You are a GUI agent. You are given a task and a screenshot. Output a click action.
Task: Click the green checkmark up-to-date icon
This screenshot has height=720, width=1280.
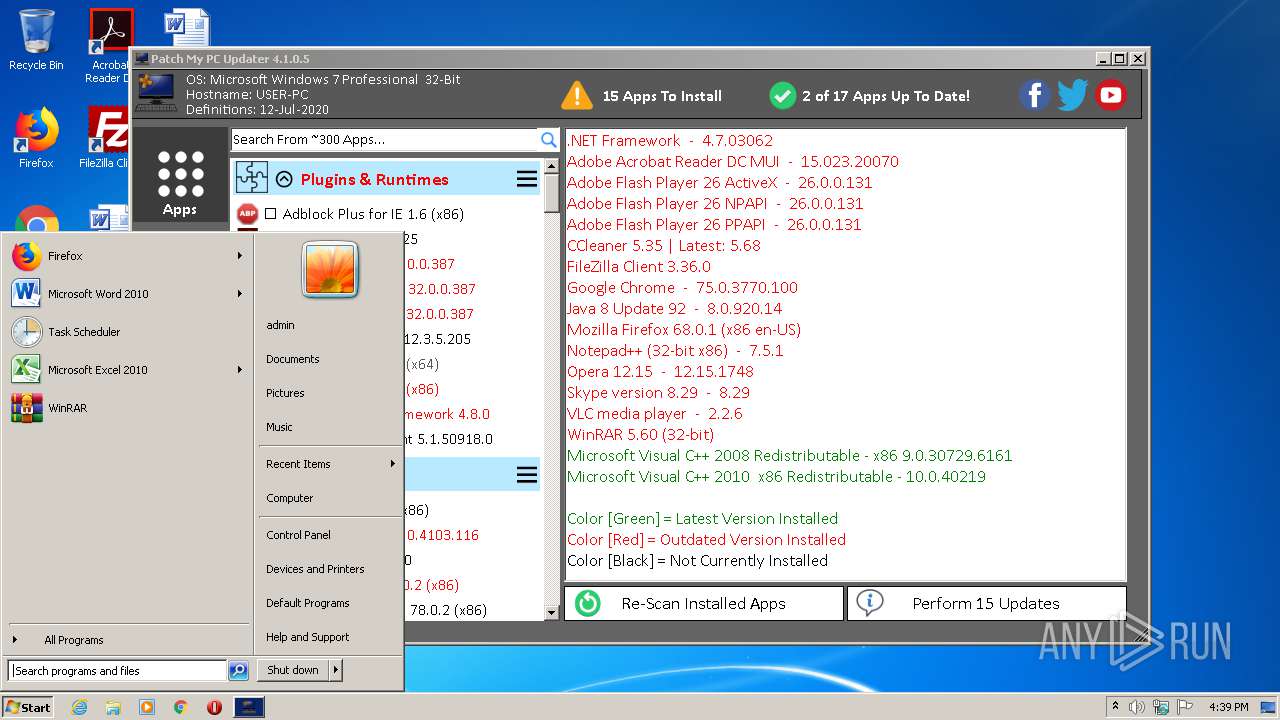pos(783,96)
